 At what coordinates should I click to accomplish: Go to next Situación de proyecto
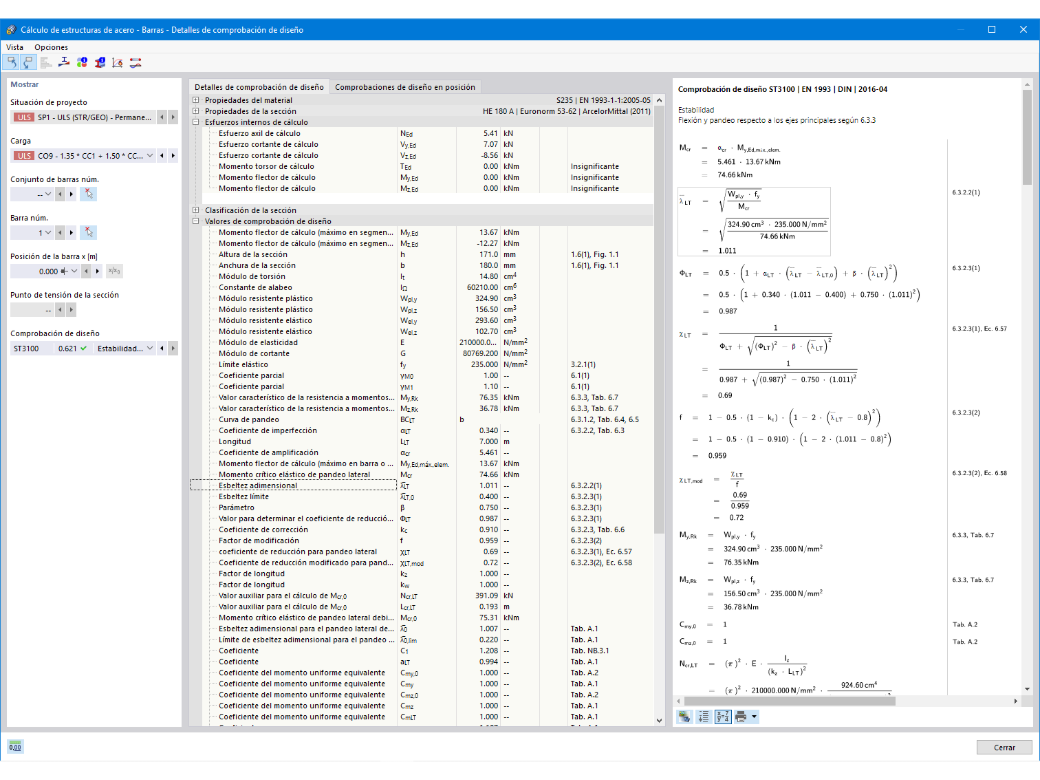pos(173,117)
